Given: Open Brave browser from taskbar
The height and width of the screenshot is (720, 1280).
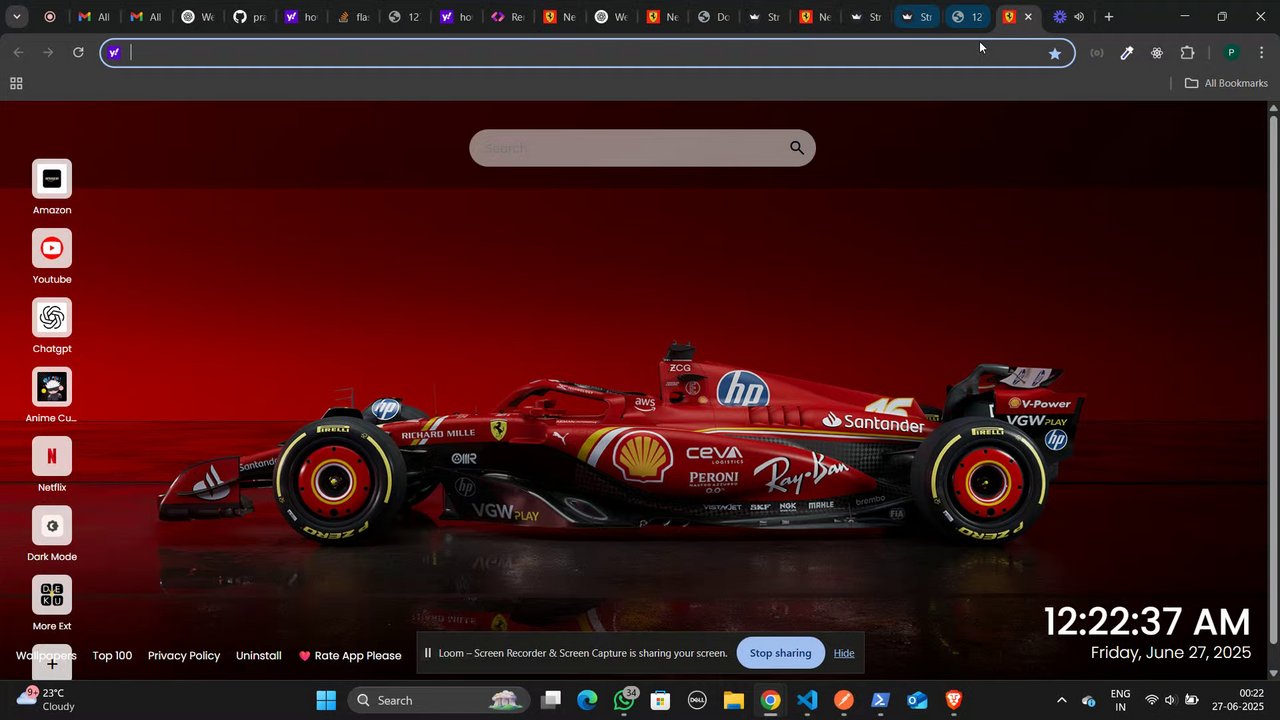Looking at the screenshot, I should (954, 700).
